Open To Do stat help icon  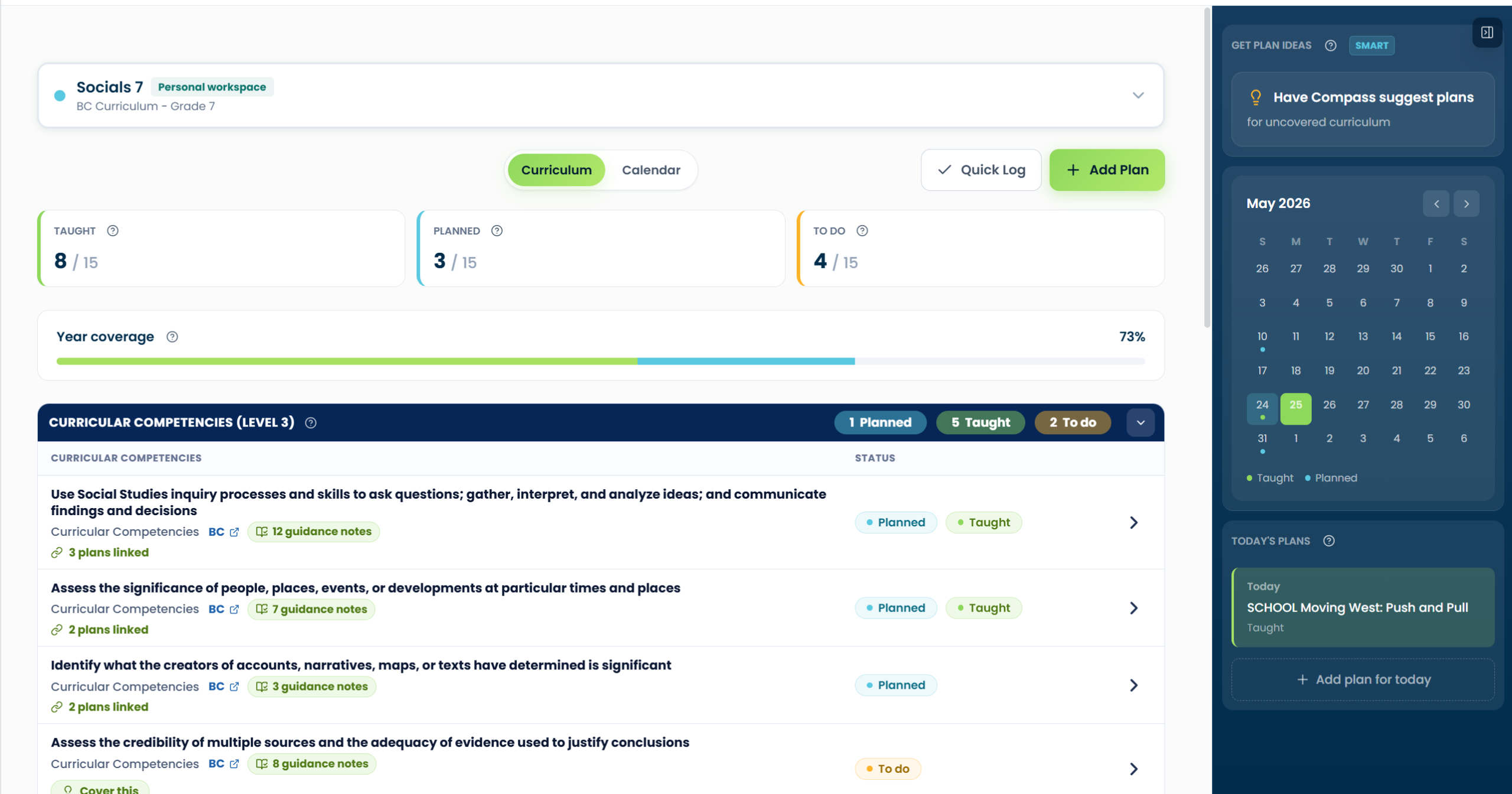tap(862, 231)
